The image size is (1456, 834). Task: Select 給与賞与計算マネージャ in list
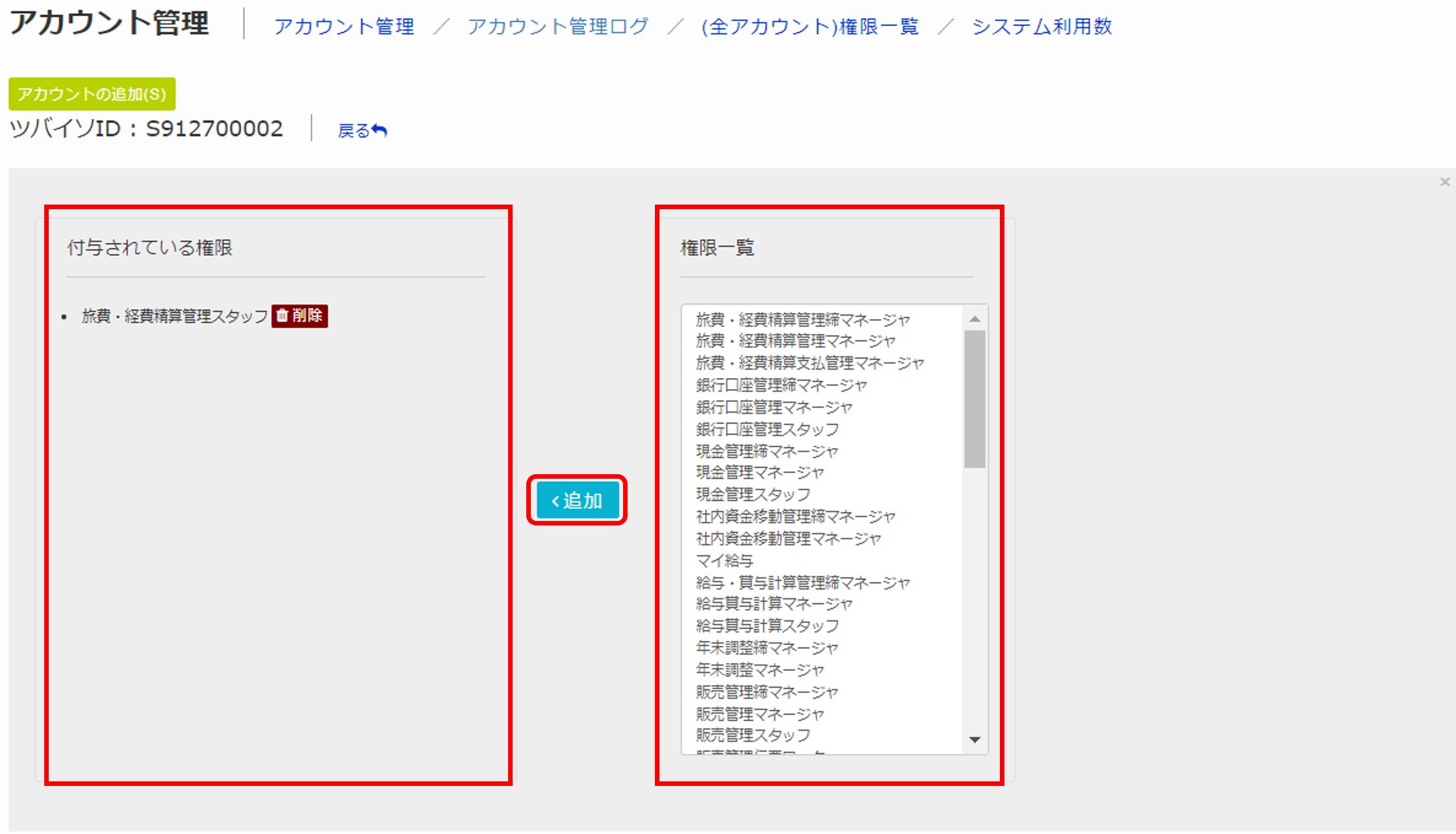point(774,604)
